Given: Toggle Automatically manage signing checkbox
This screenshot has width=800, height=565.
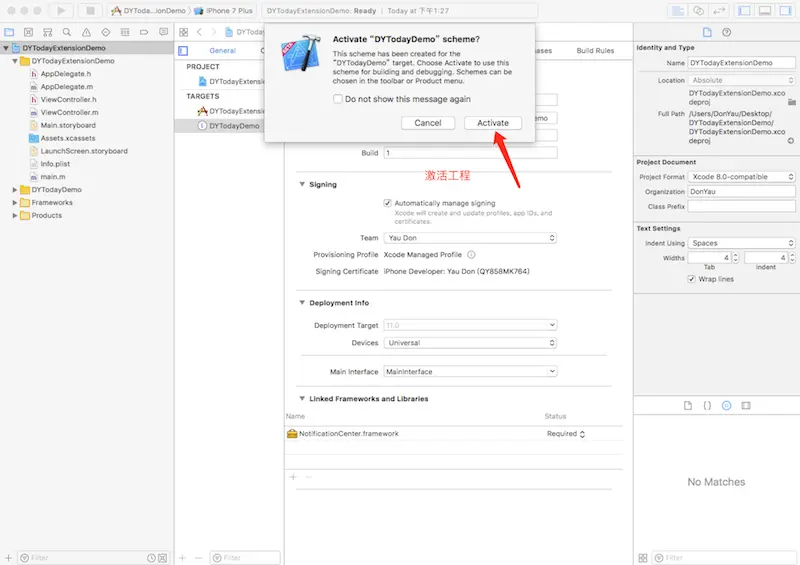Looking at the screenshot, I should coord(388,203).
